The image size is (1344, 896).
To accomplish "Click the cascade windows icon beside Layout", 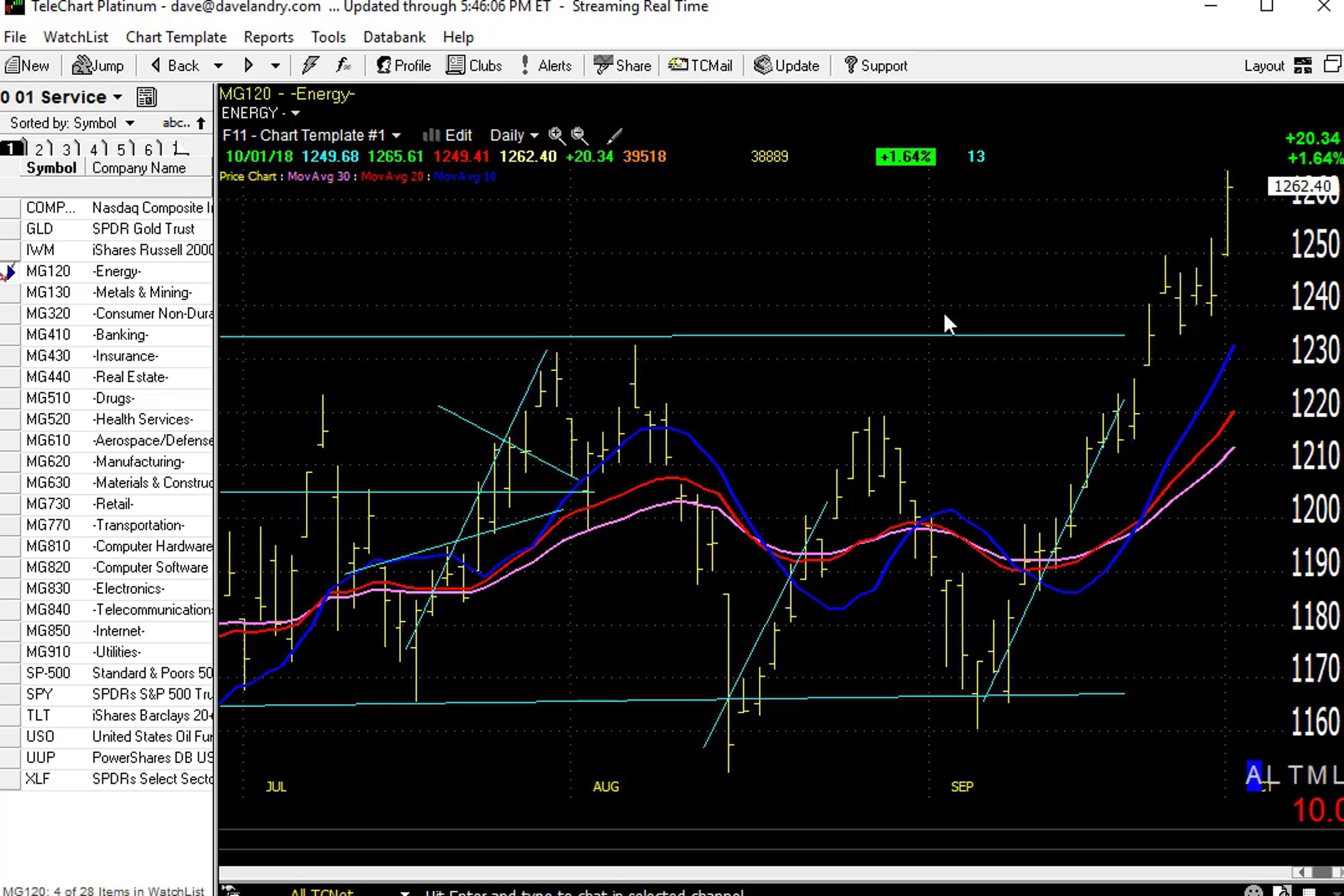I will click(1333, 64).
